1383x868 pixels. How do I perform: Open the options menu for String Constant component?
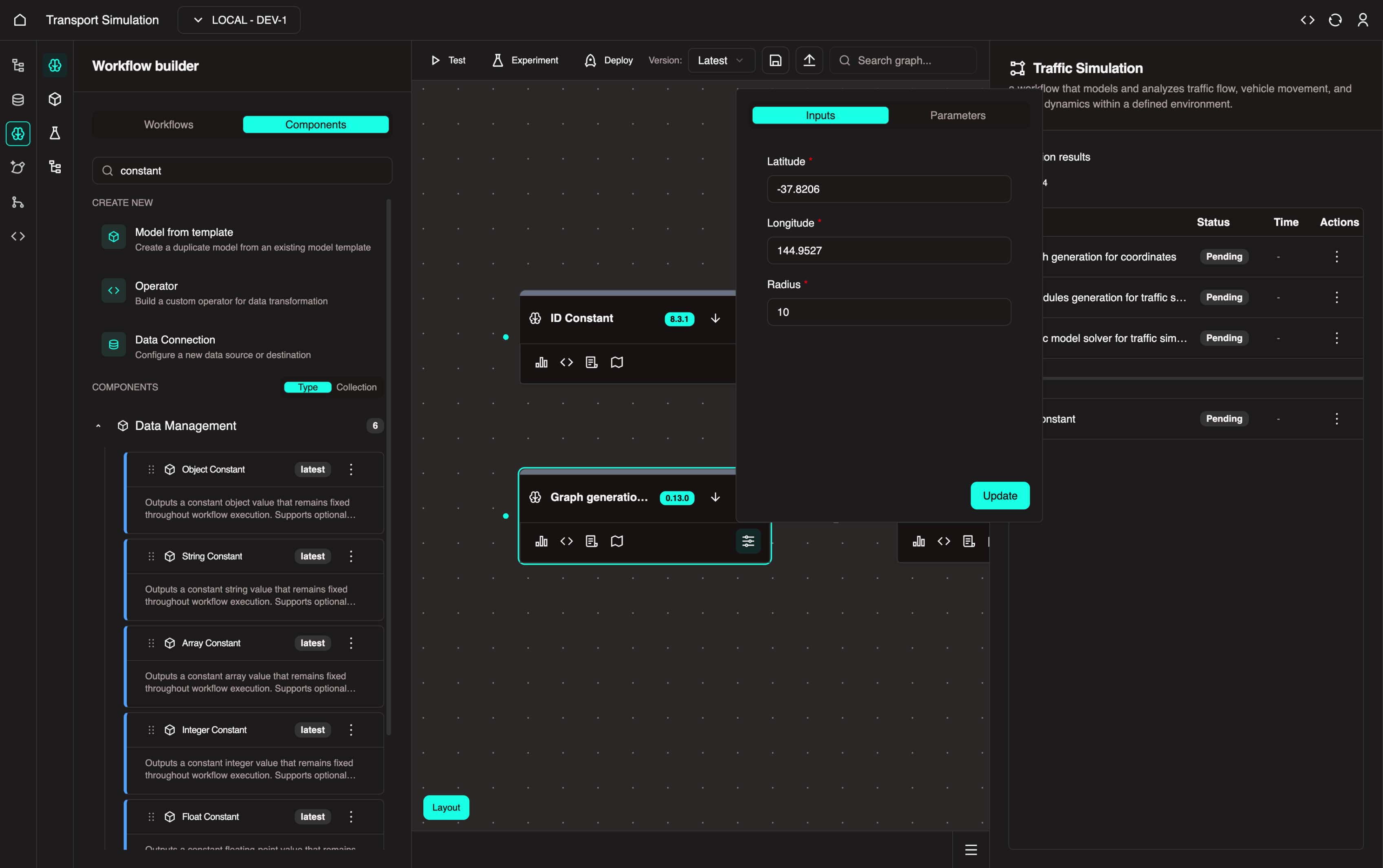pos(351,556)
